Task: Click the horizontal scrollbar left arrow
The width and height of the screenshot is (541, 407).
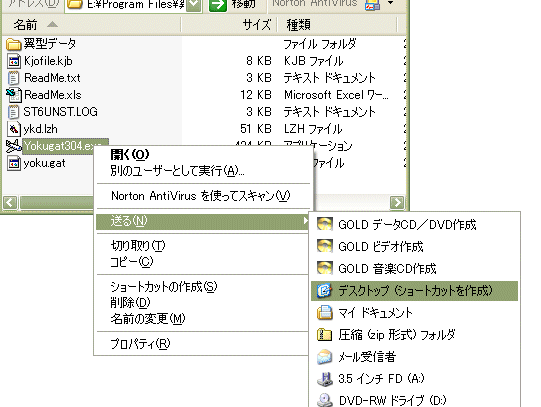Action: pyautogui.click(x=10, y=202)
